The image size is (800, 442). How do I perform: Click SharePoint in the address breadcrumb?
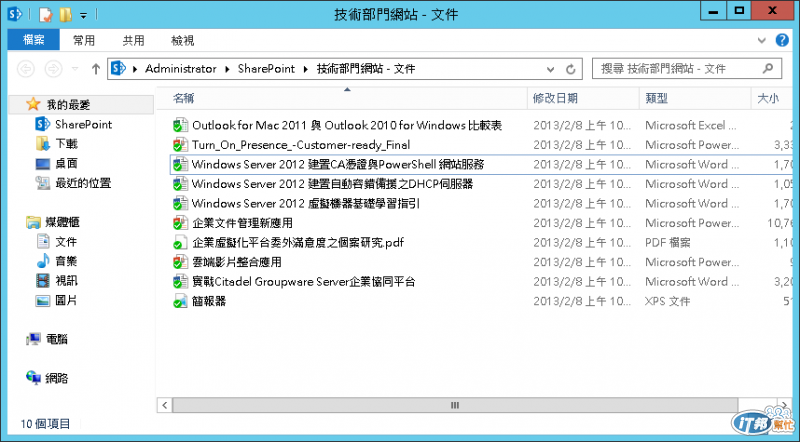pyautogui.click(x=266, y=68)
